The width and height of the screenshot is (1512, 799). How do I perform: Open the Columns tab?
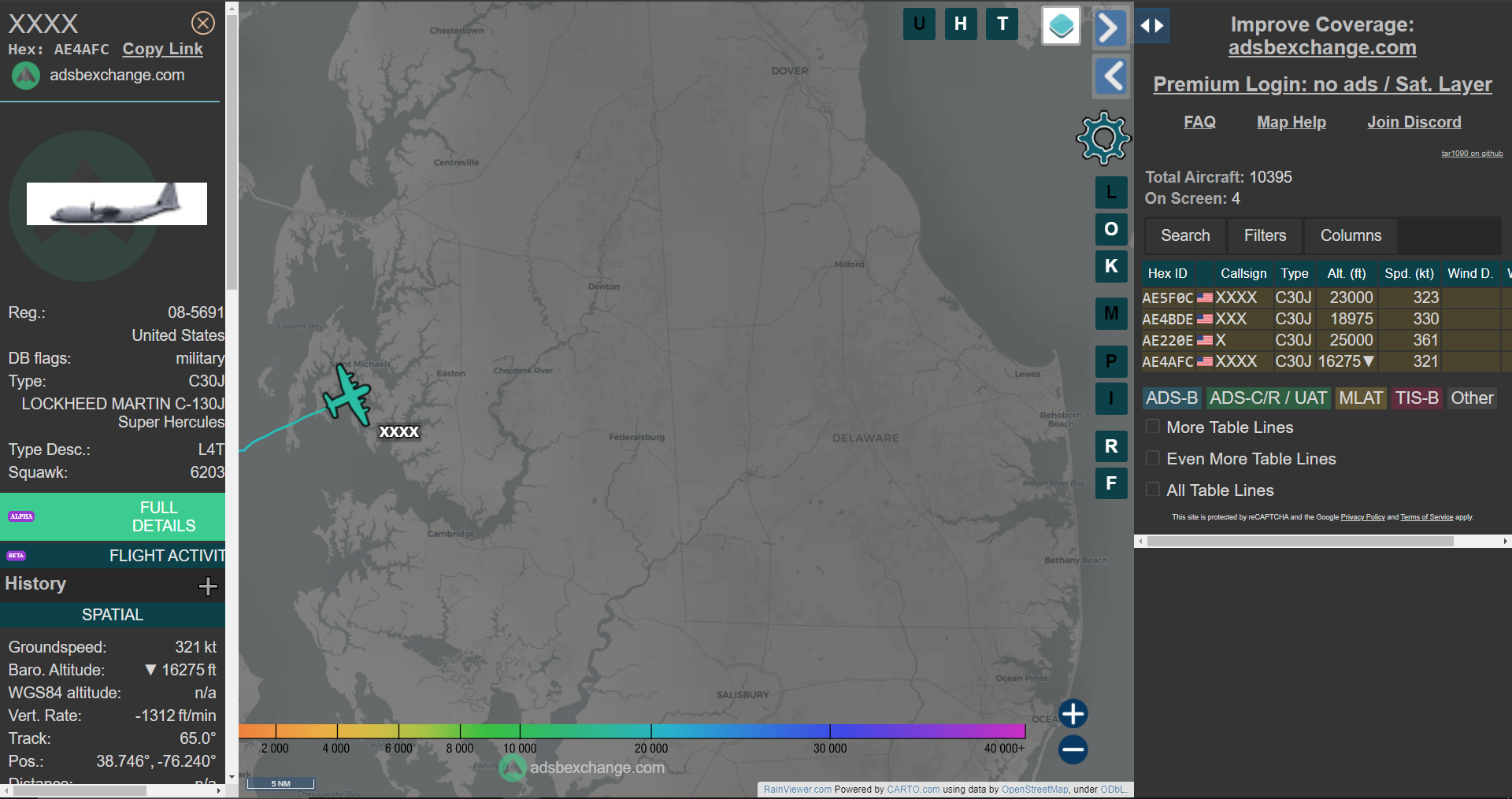click(x=1351, y=235)
